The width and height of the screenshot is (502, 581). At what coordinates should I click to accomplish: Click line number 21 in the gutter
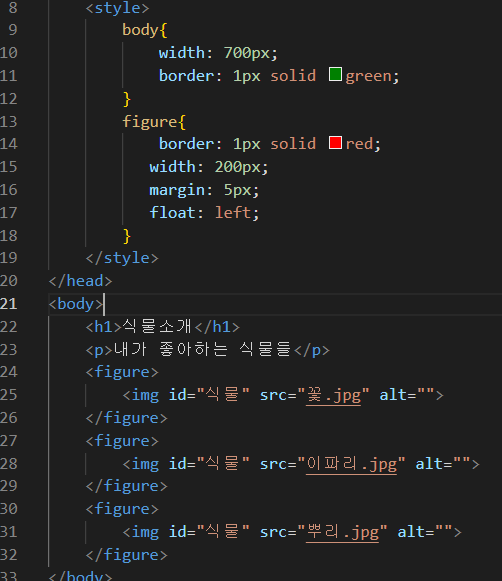9,304
